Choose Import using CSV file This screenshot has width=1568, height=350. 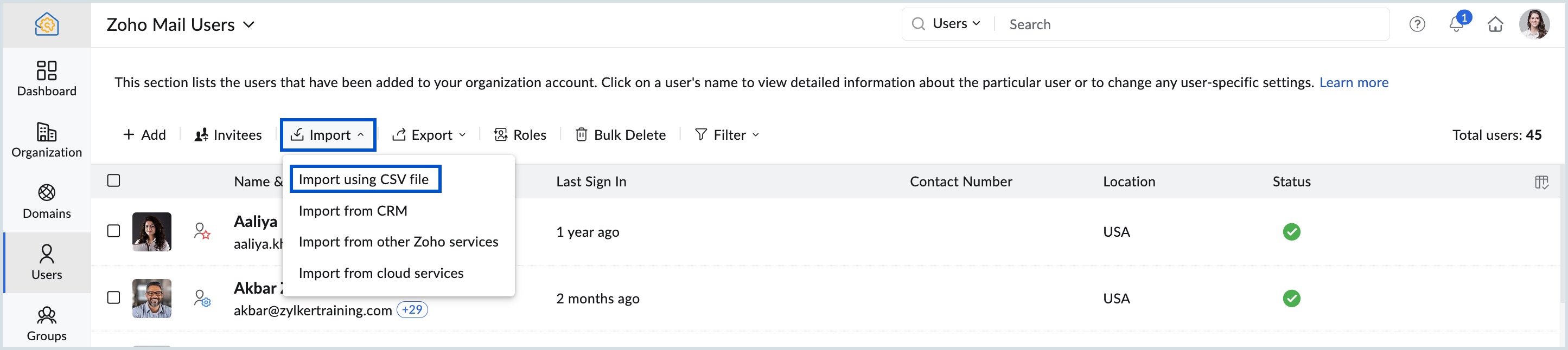(364, 179)
